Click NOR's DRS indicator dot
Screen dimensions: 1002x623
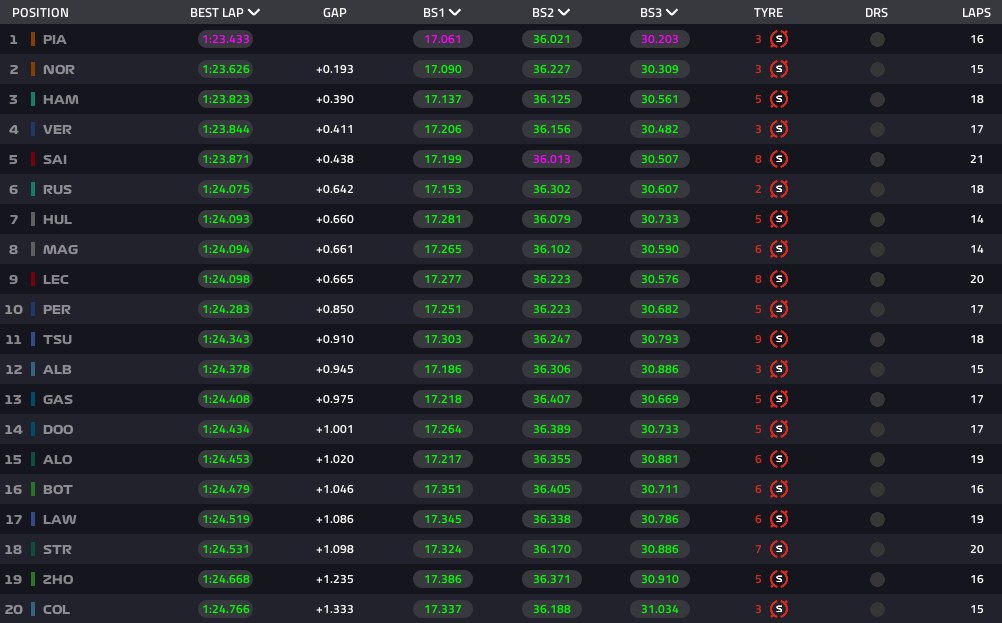877,69
